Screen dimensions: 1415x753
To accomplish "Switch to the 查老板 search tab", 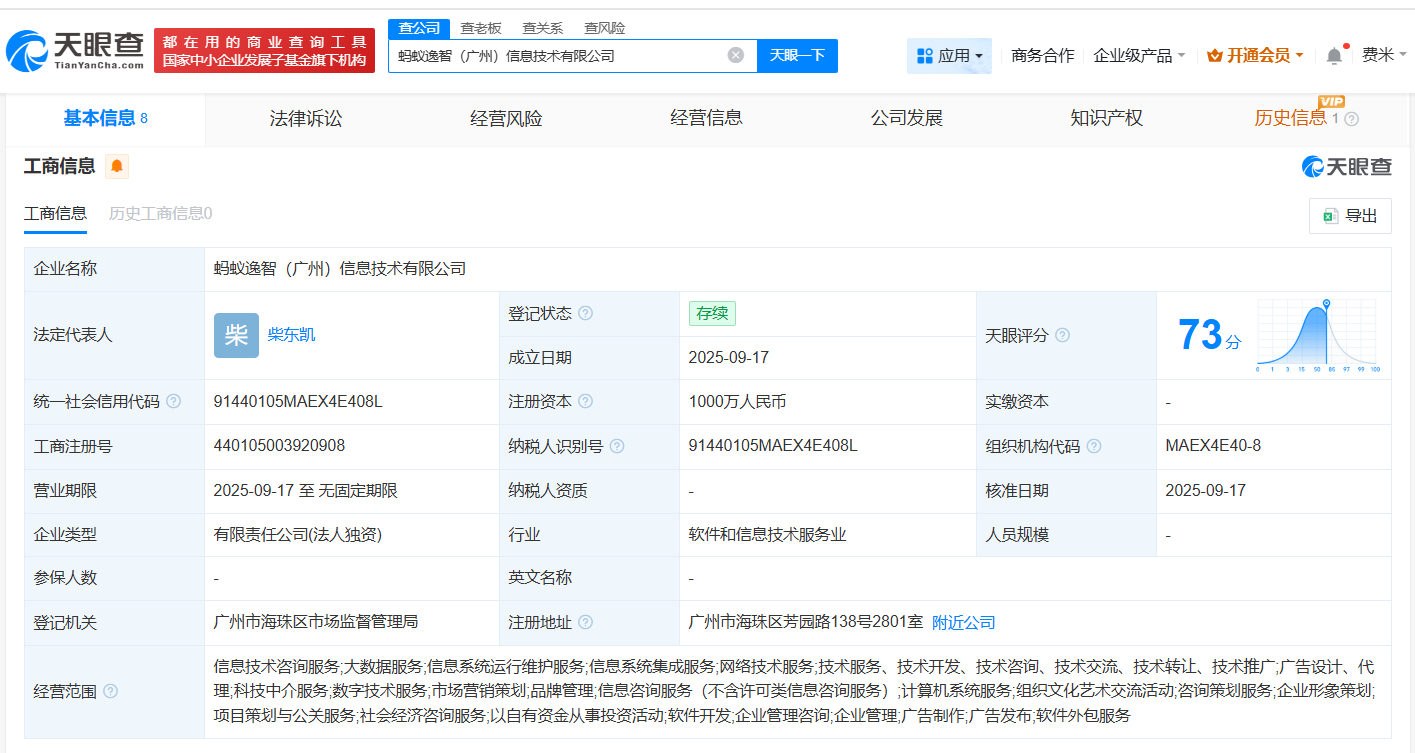I will [482, 27].
